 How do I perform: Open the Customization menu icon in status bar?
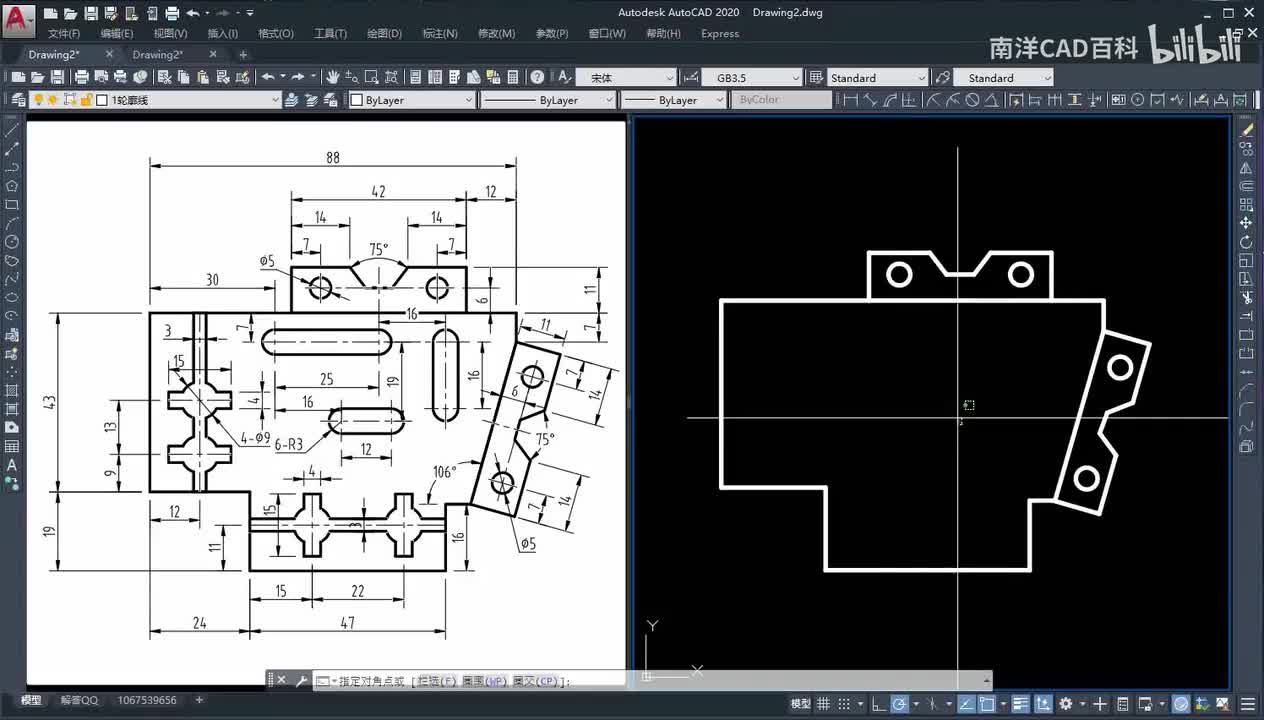point(1248,704)
